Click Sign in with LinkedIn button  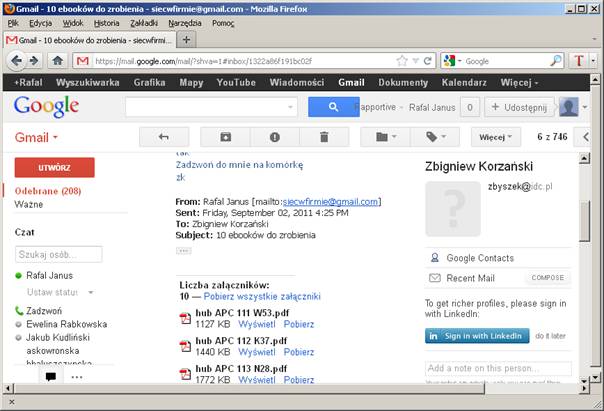coord(477,336)
